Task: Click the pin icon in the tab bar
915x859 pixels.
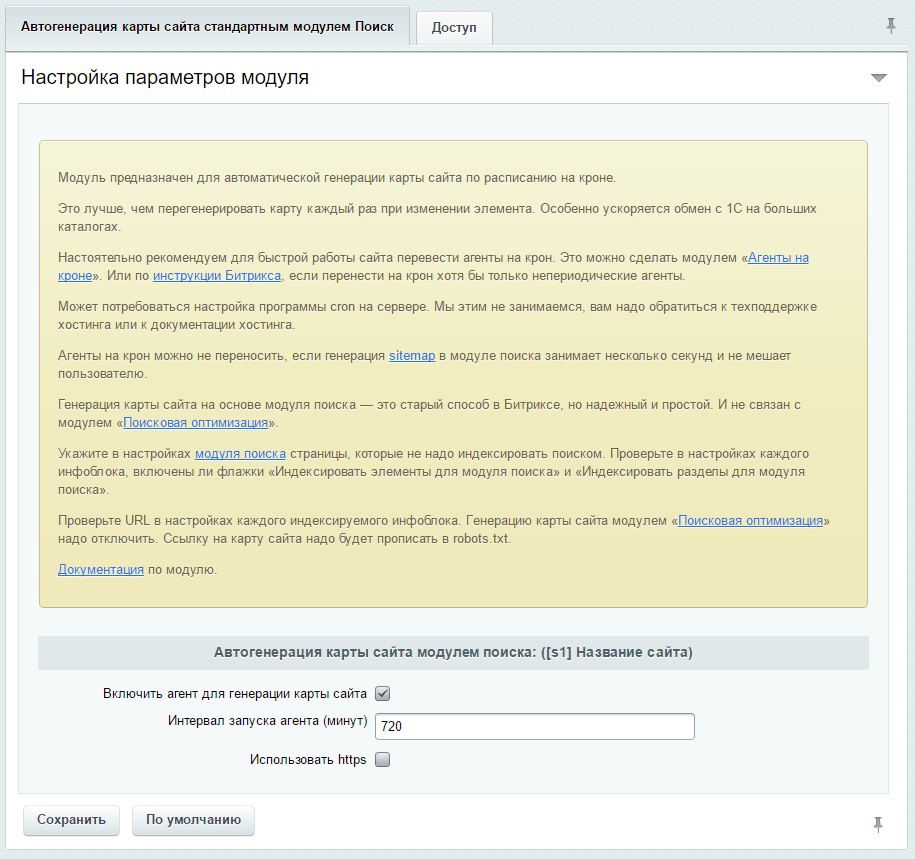Action: coord(891,26)
